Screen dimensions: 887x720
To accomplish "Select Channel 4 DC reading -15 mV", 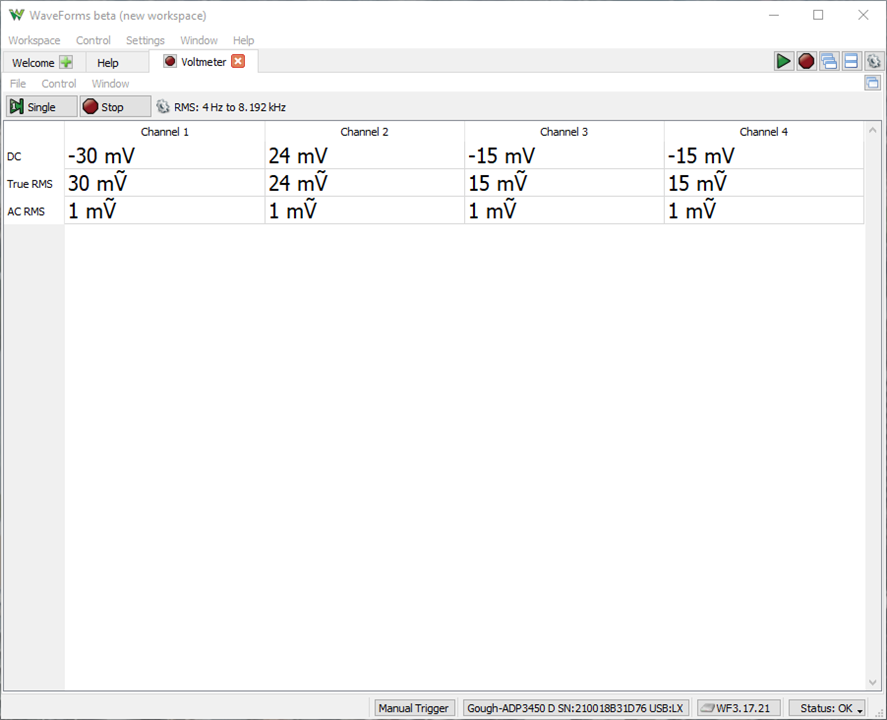I will [x=764, y=156].
